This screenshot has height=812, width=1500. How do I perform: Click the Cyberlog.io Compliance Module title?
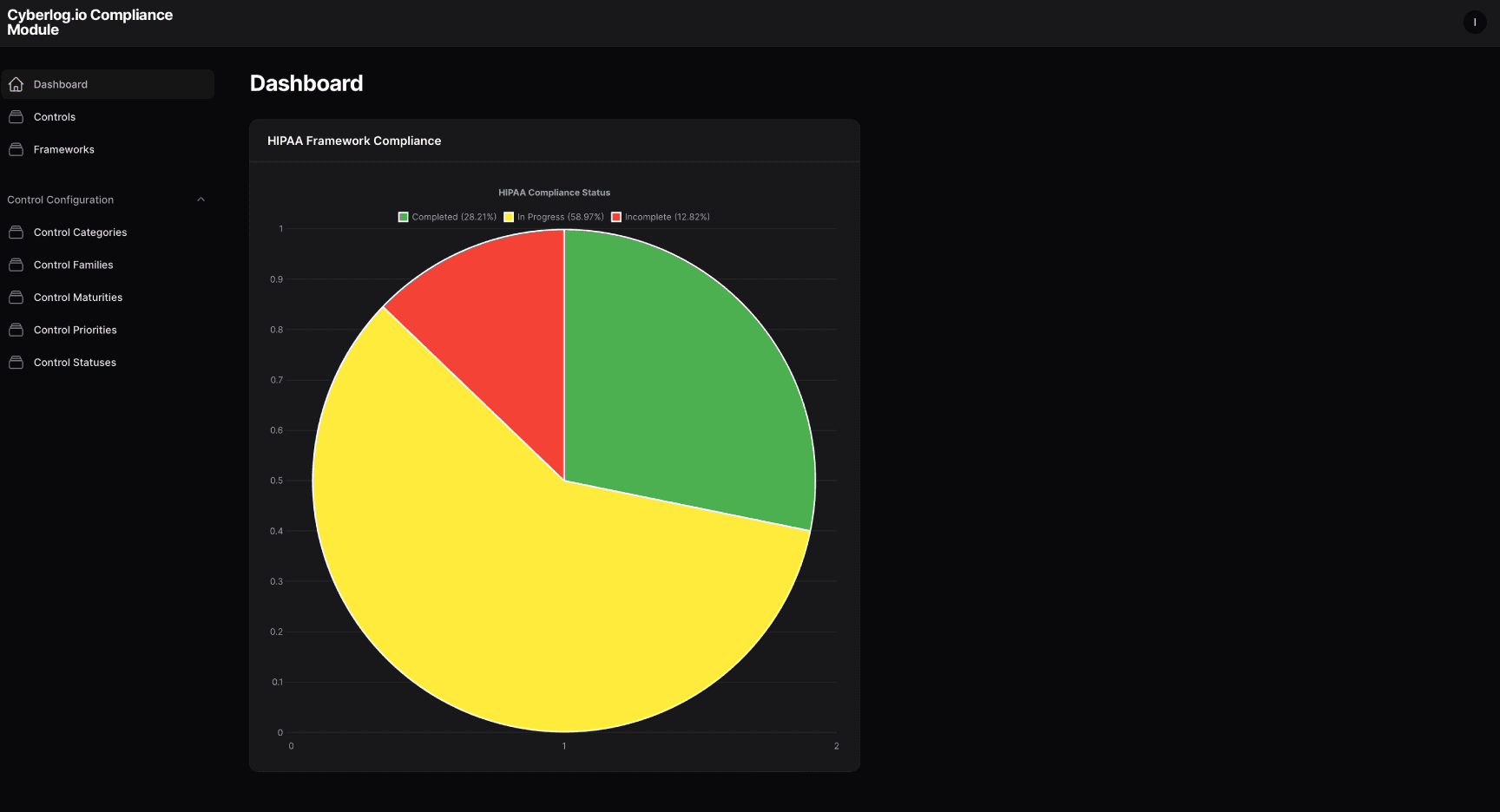point(89,23)
